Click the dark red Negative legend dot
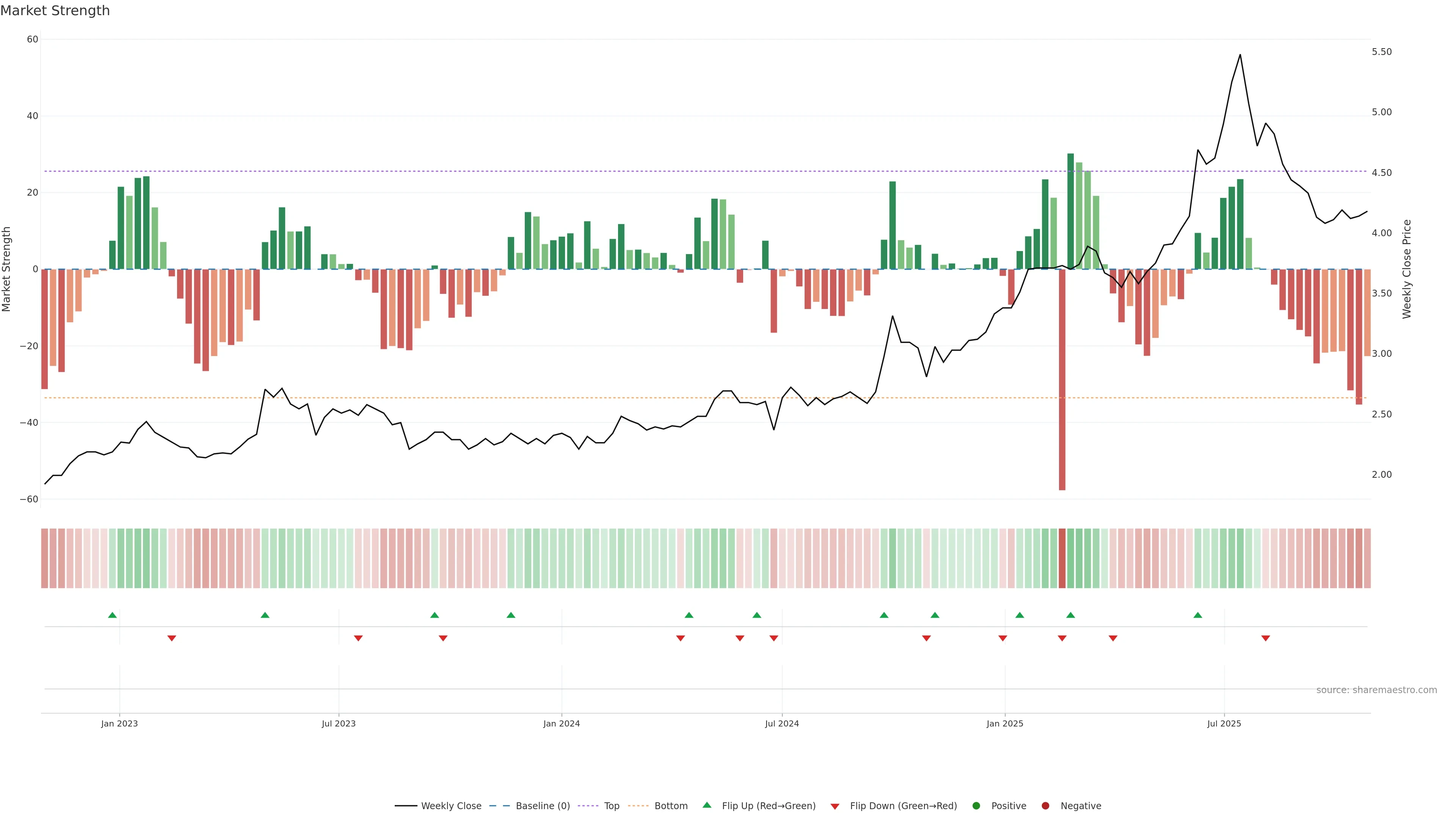The image size is (1456, 819). click(1045, 805)
